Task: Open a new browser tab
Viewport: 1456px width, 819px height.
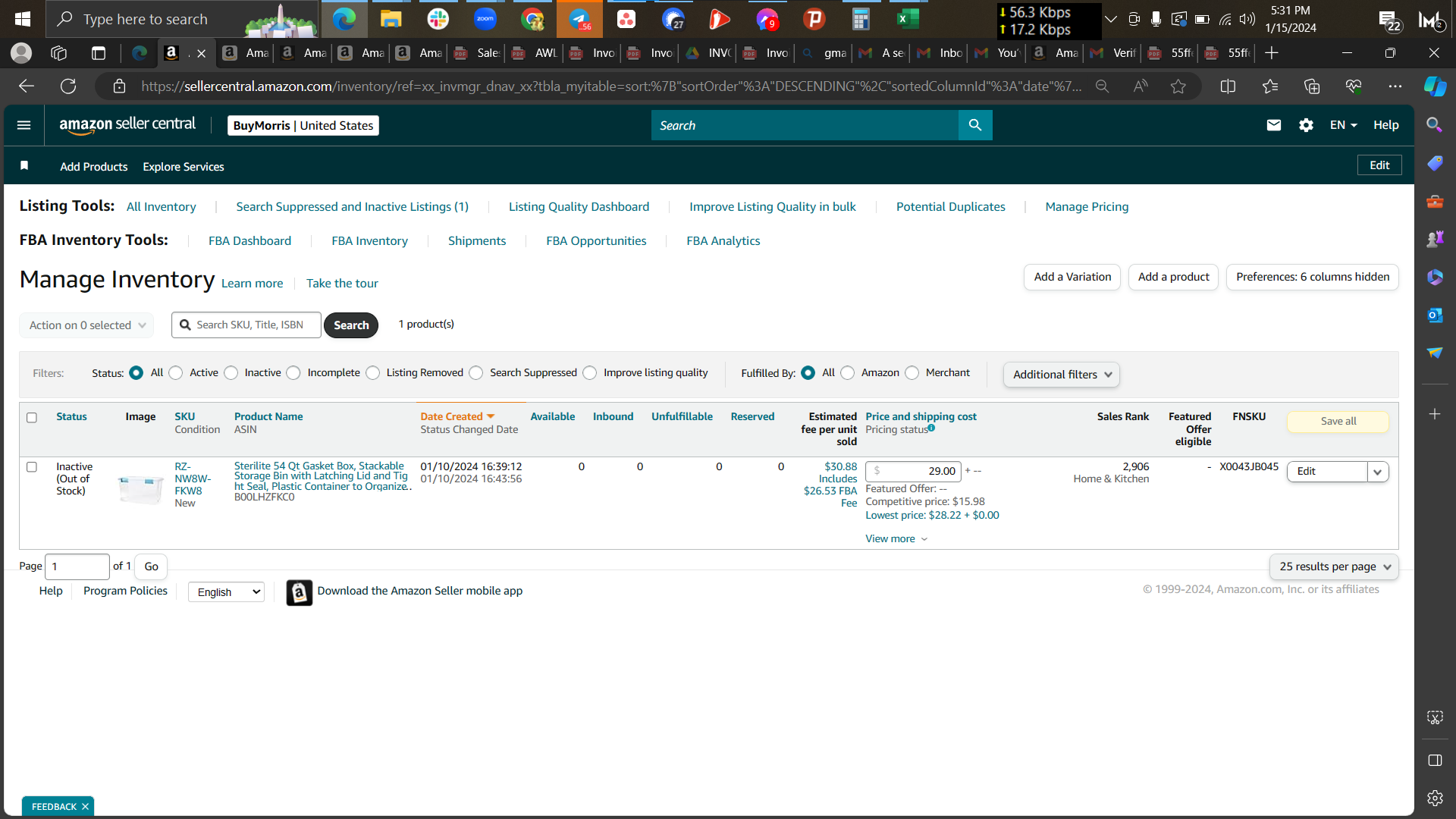Action: click(1272, 53)
